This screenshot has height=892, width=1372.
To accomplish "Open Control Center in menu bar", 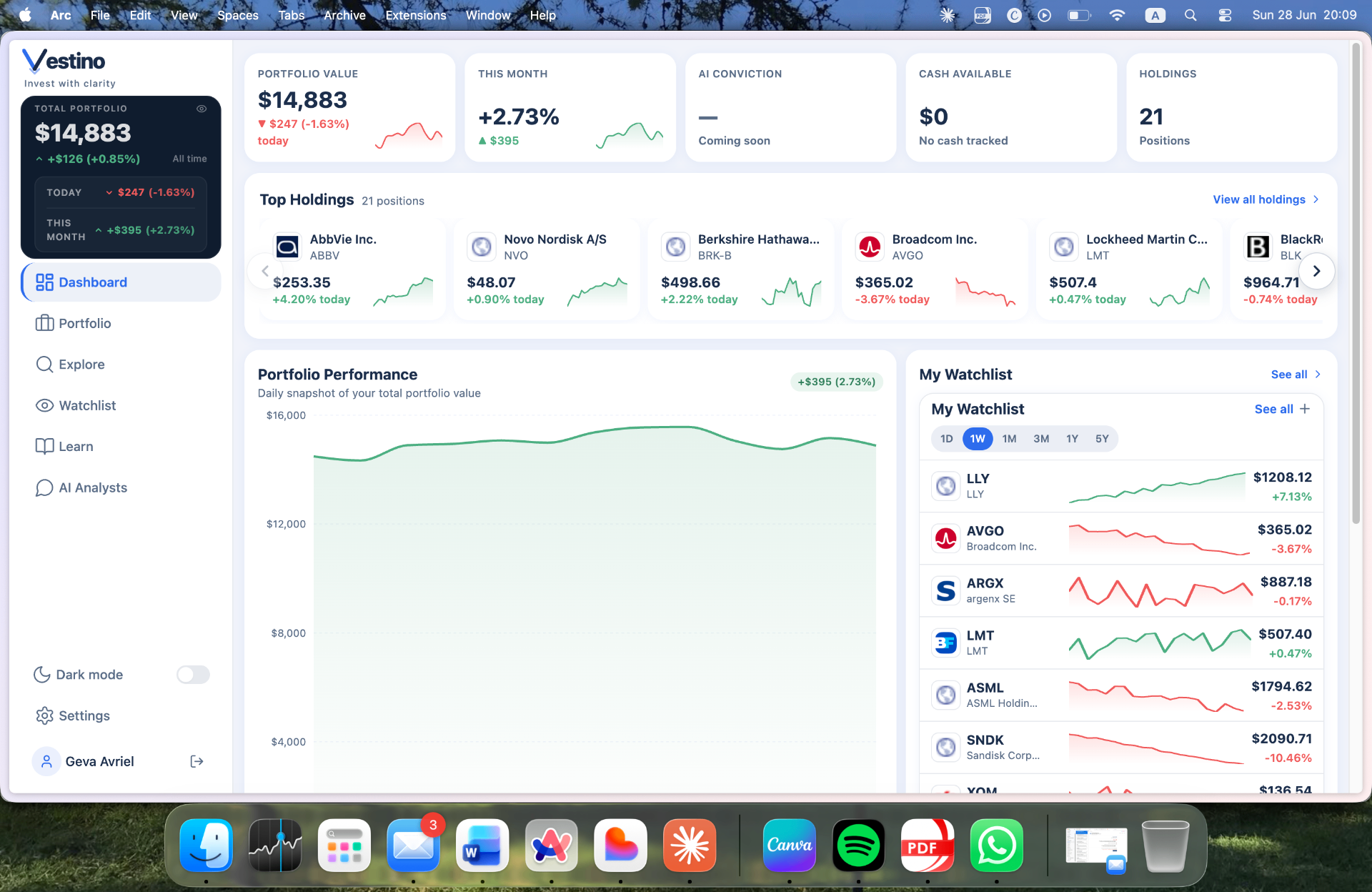I will click(1225, 15).
